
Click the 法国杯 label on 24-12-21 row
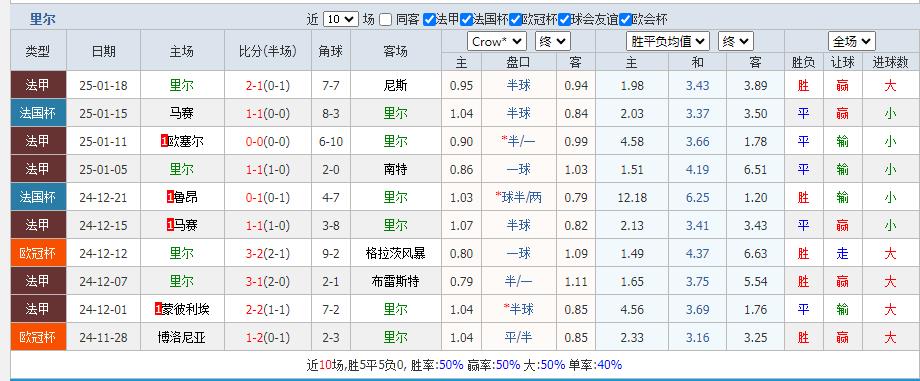(38, 197)
